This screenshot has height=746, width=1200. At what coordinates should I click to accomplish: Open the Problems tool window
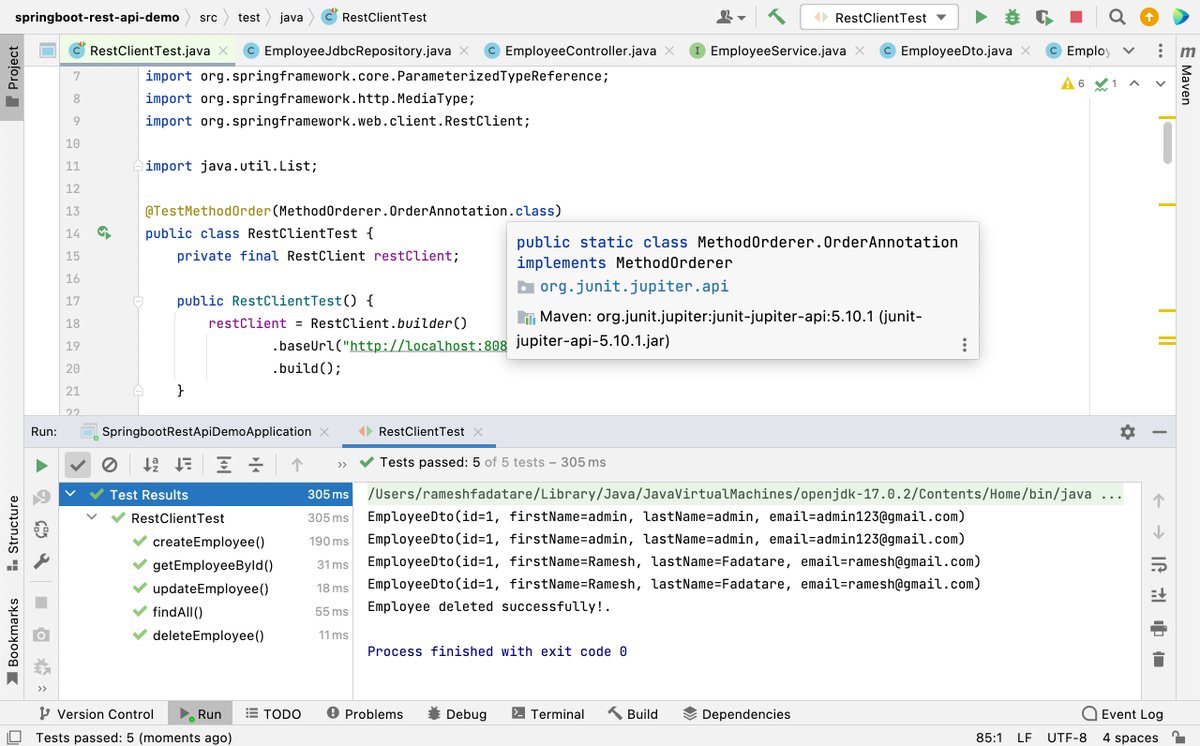(x=363, y=714)
